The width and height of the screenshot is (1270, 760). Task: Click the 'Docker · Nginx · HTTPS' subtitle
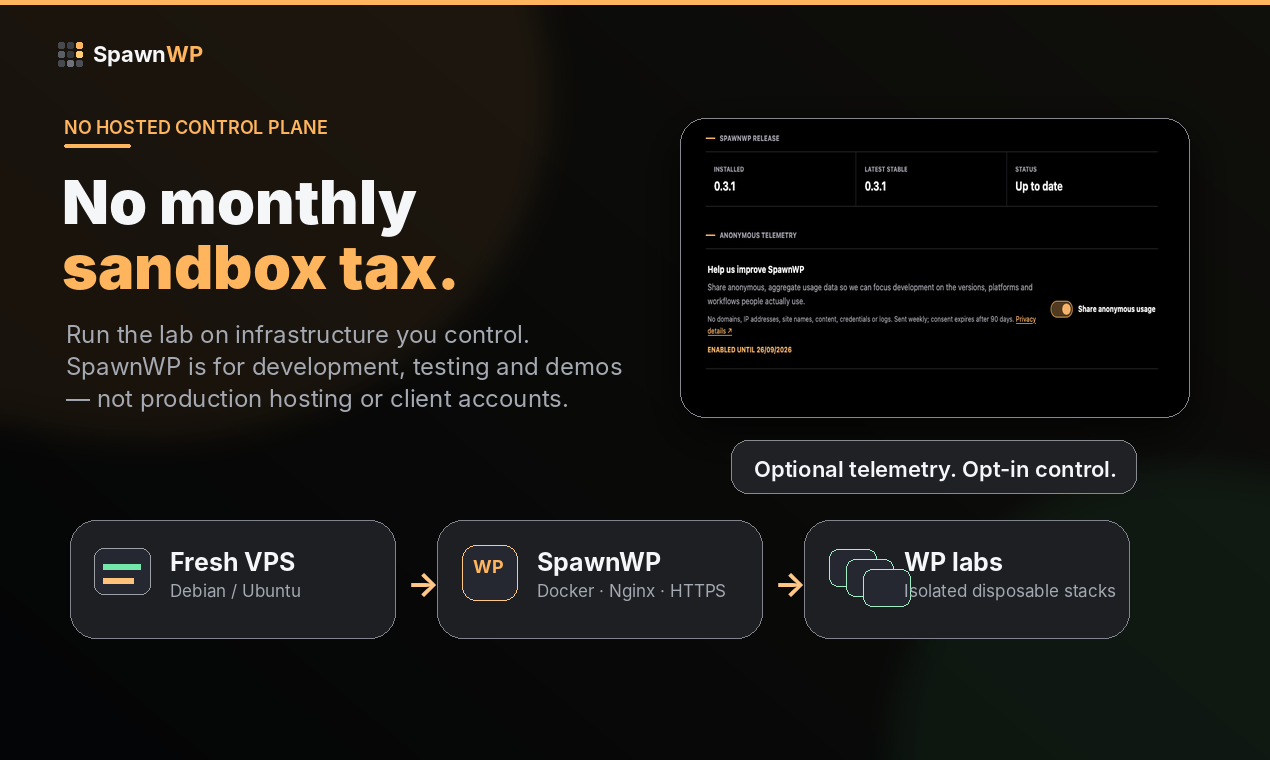(x=631, y=591)
